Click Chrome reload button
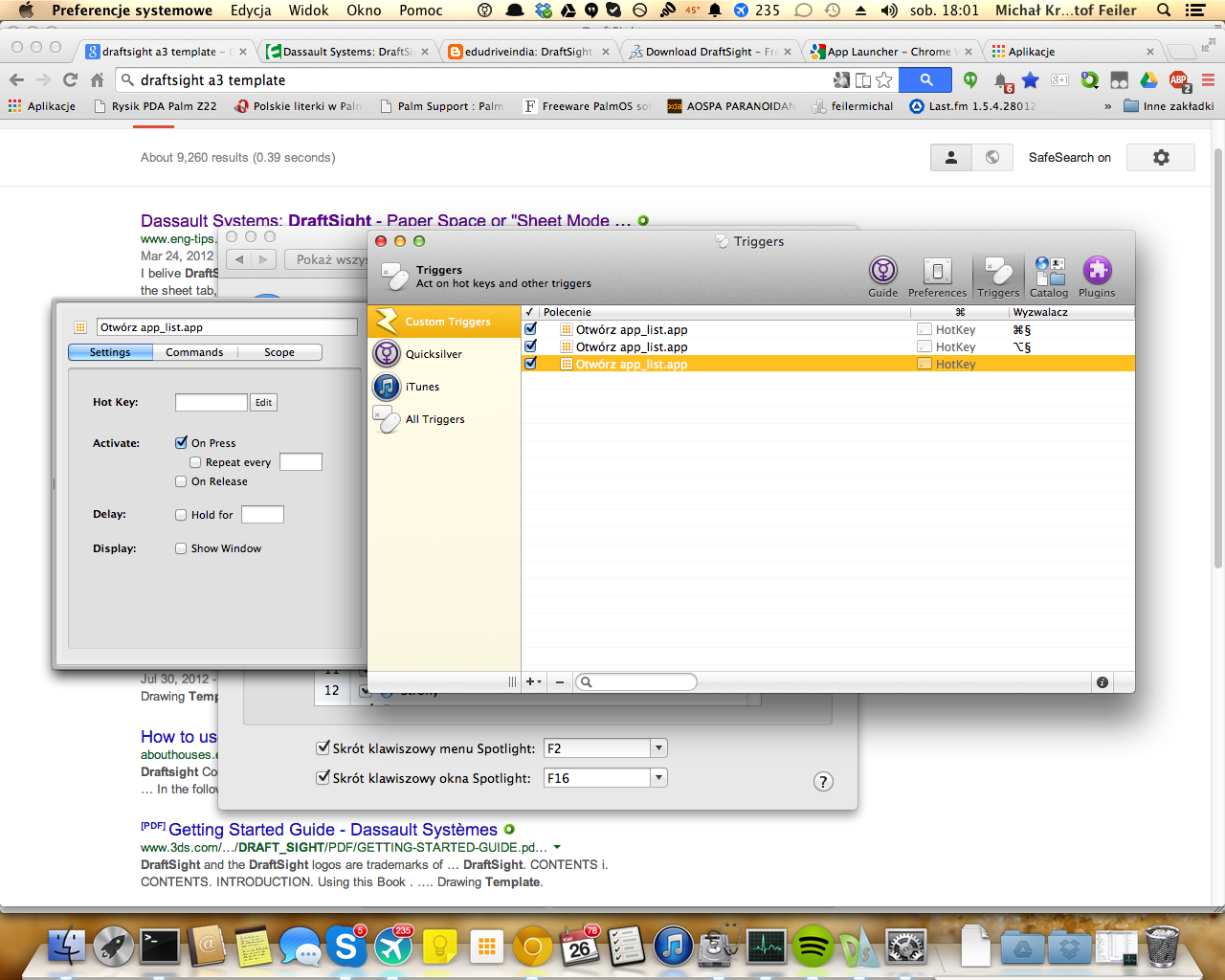The height and width of the screenshot is (980, 1225). pos(70,80)
